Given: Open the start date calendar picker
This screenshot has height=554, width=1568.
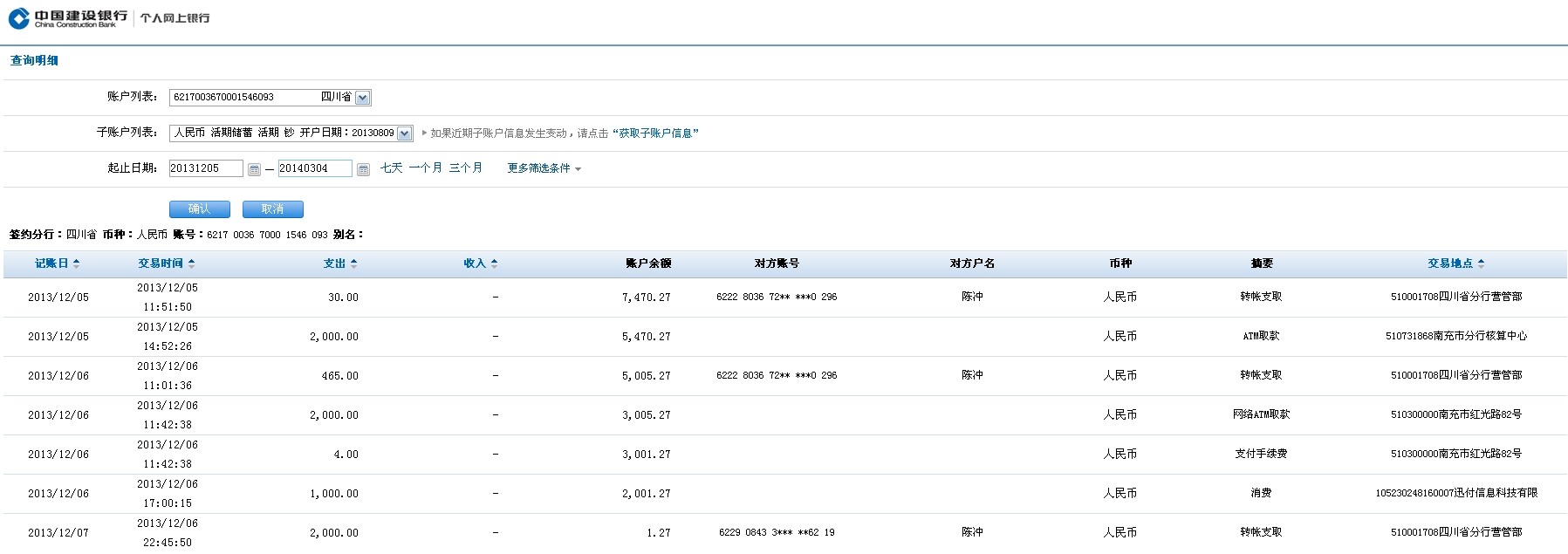Looking at the screenshot, I should 254,169.
